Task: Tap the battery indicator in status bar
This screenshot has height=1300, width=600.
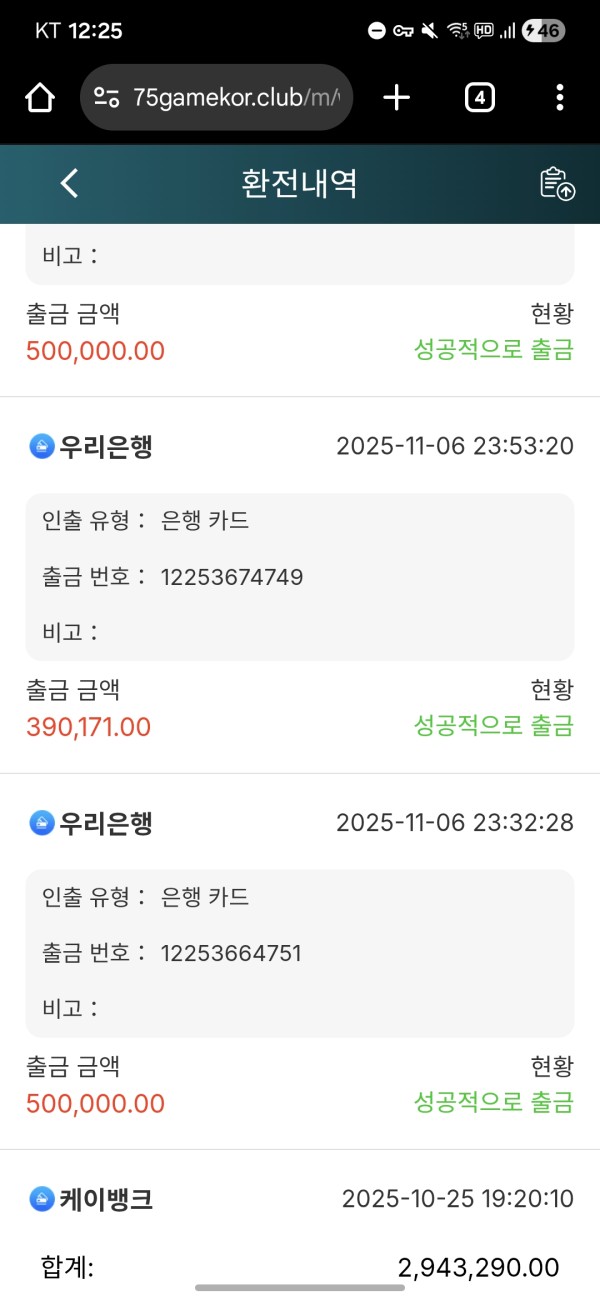Action: (545, 31)
